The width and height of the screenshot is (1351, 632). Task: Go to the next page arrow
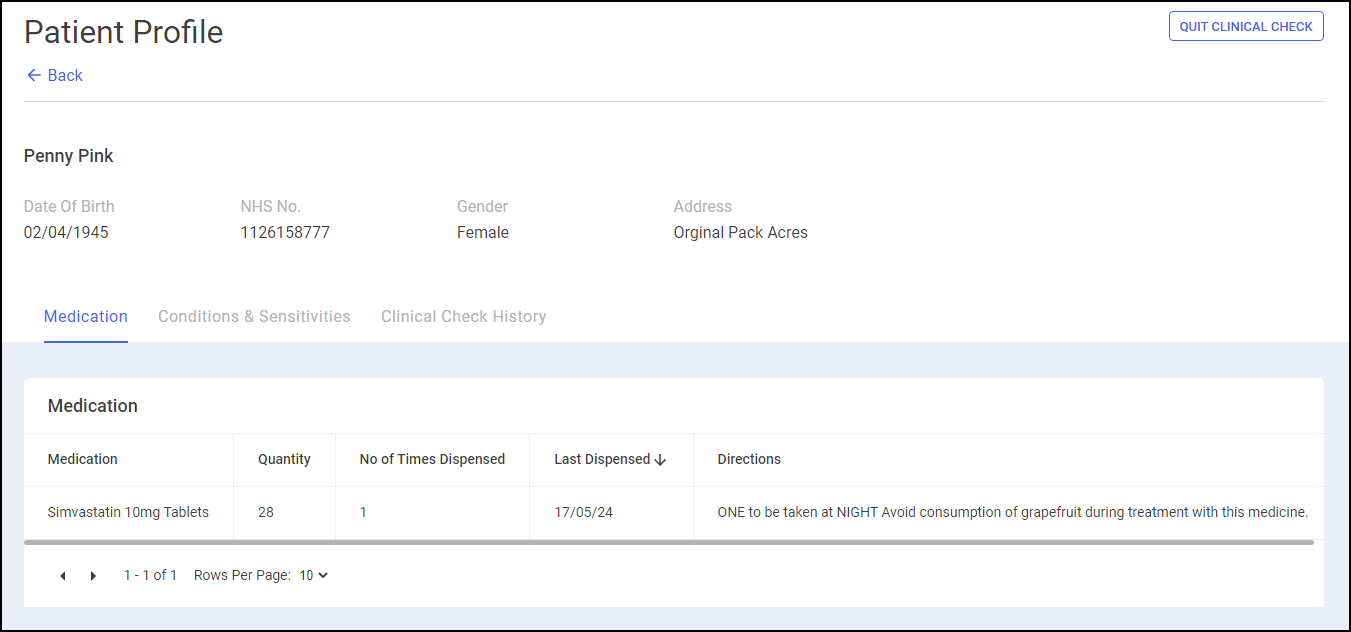[x=94, y=576]
